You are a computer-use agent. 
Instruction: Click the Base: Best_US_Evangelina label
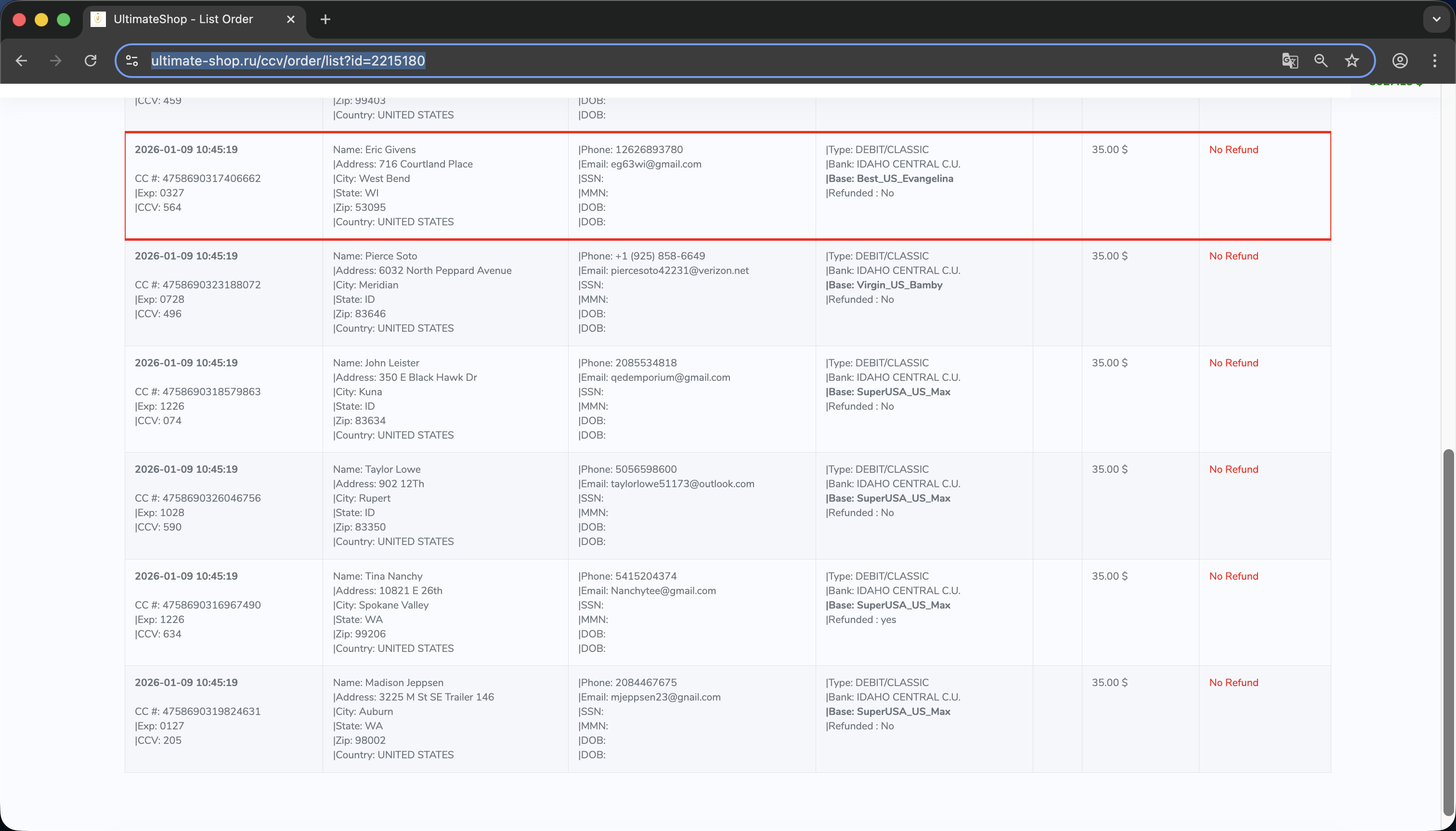point(889,179)
